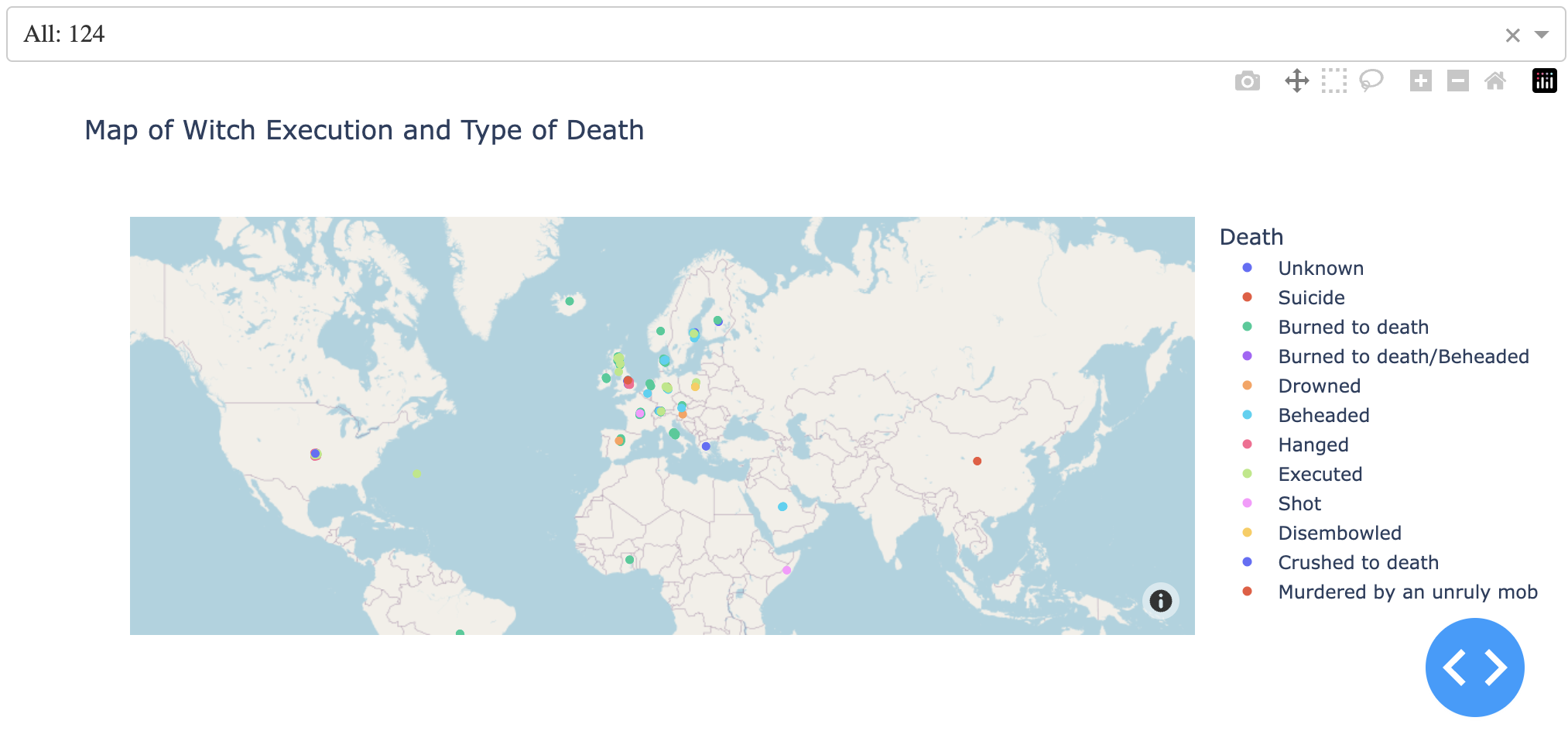Screen dimensions: 1568x731
Task: Expand the code panel with the blue chevron button
Action: 1474,667
